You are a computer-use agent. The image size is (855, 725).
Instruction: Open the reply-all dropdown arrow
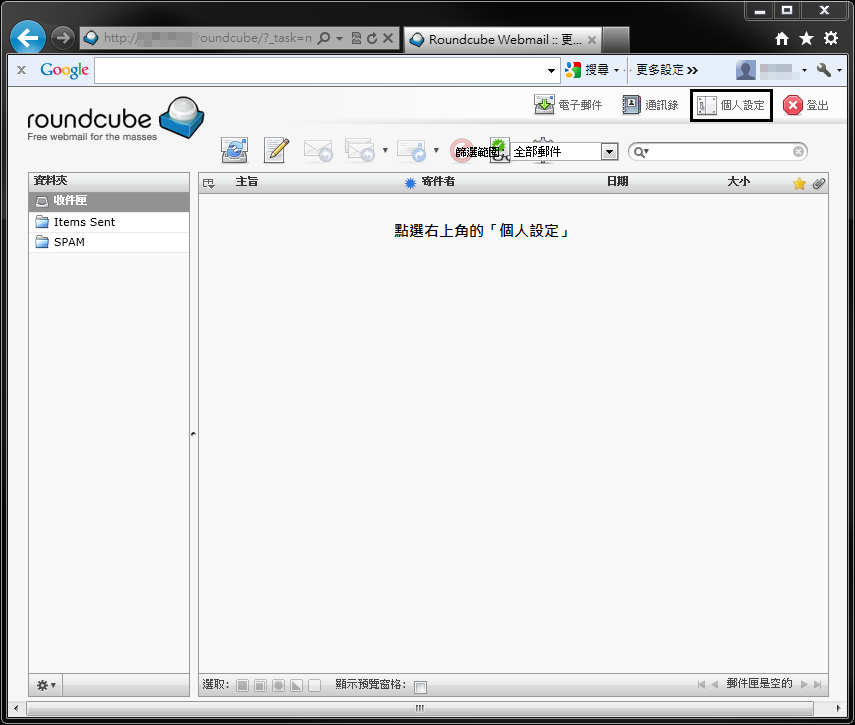pos(386,151)
